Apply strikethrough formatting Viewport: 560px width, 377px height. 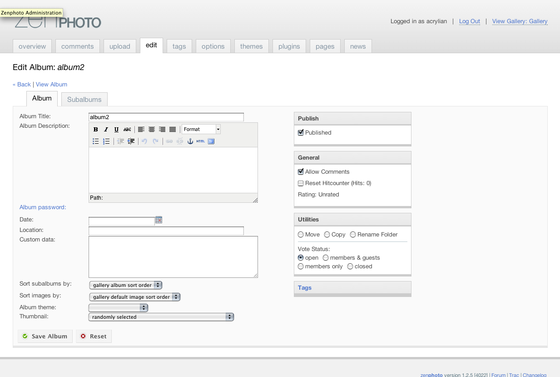tap(127, 129)
